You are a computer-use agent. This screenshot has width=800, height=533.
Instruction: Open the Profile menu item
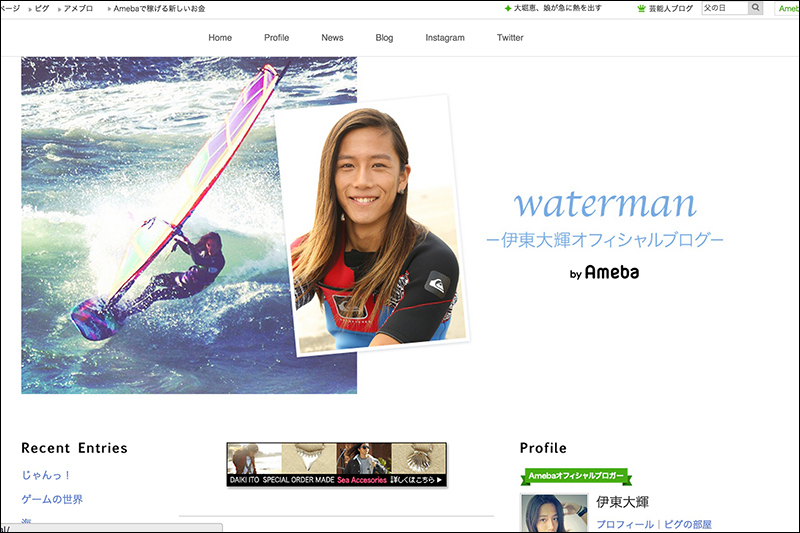tap(277, 38)
